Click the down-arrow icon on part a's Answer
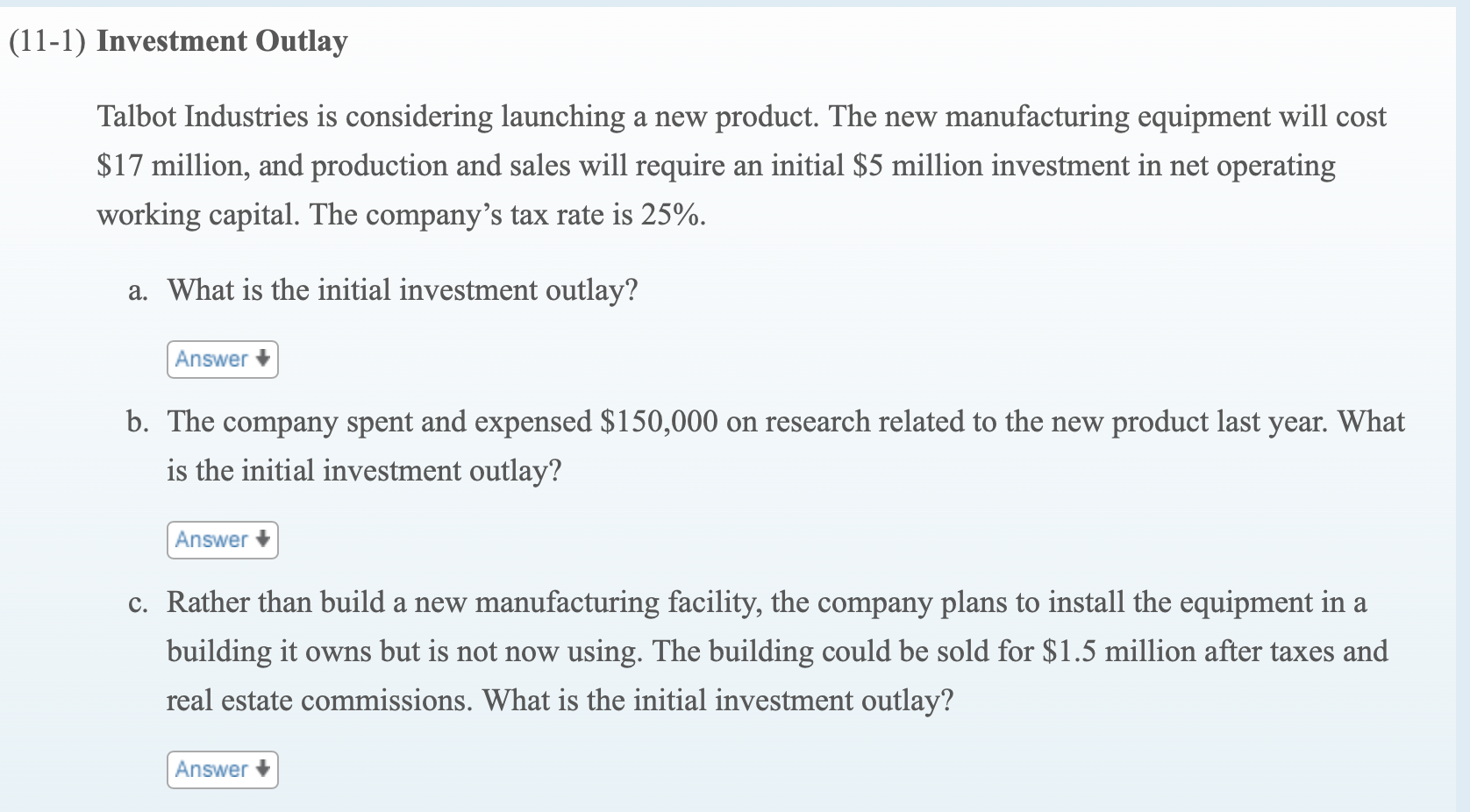This screenshot has height=812, width=1470. coord(260,360)
